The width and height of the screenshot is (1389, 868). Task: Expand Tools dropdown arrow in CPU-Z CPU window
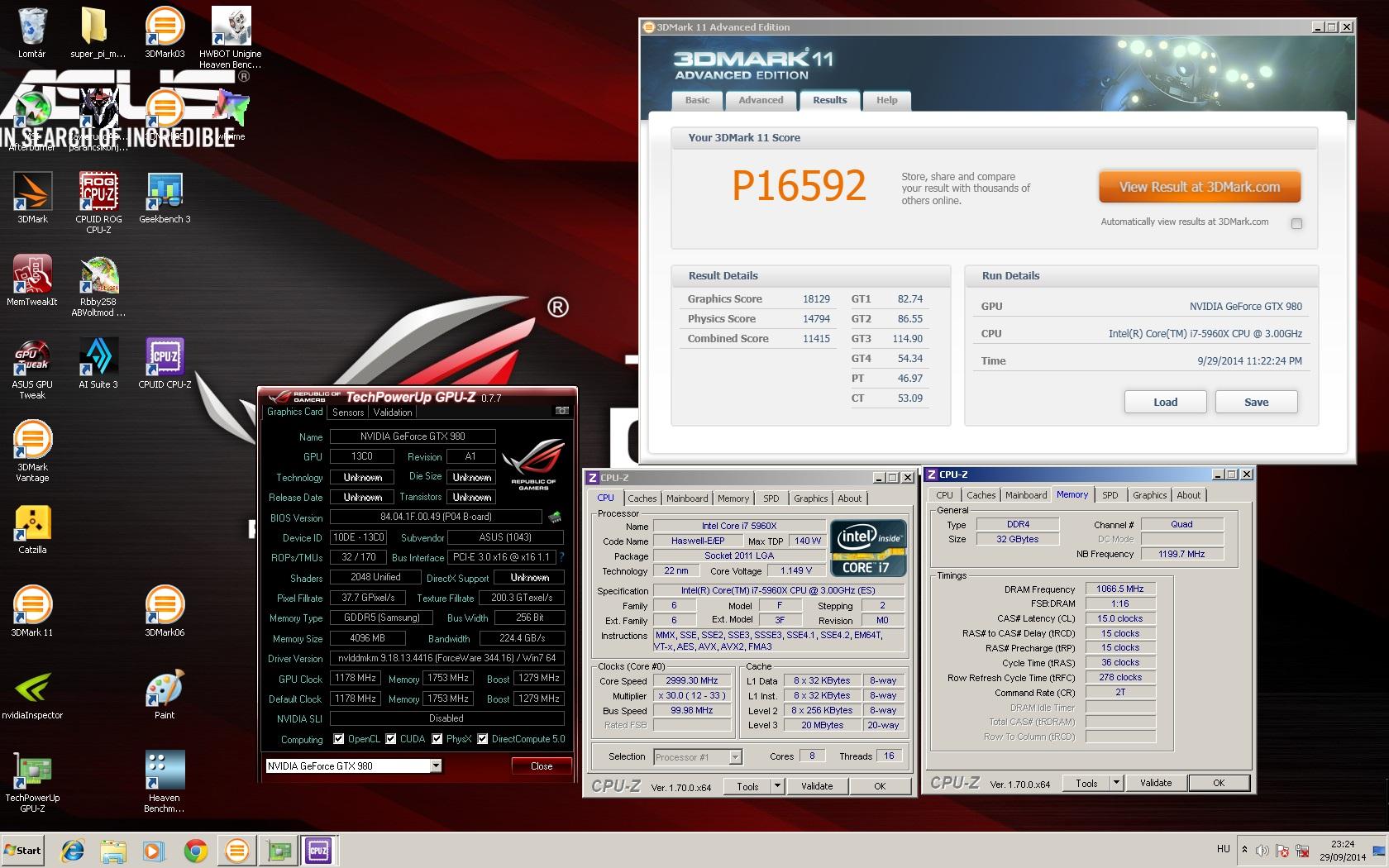tap(777, 786)
